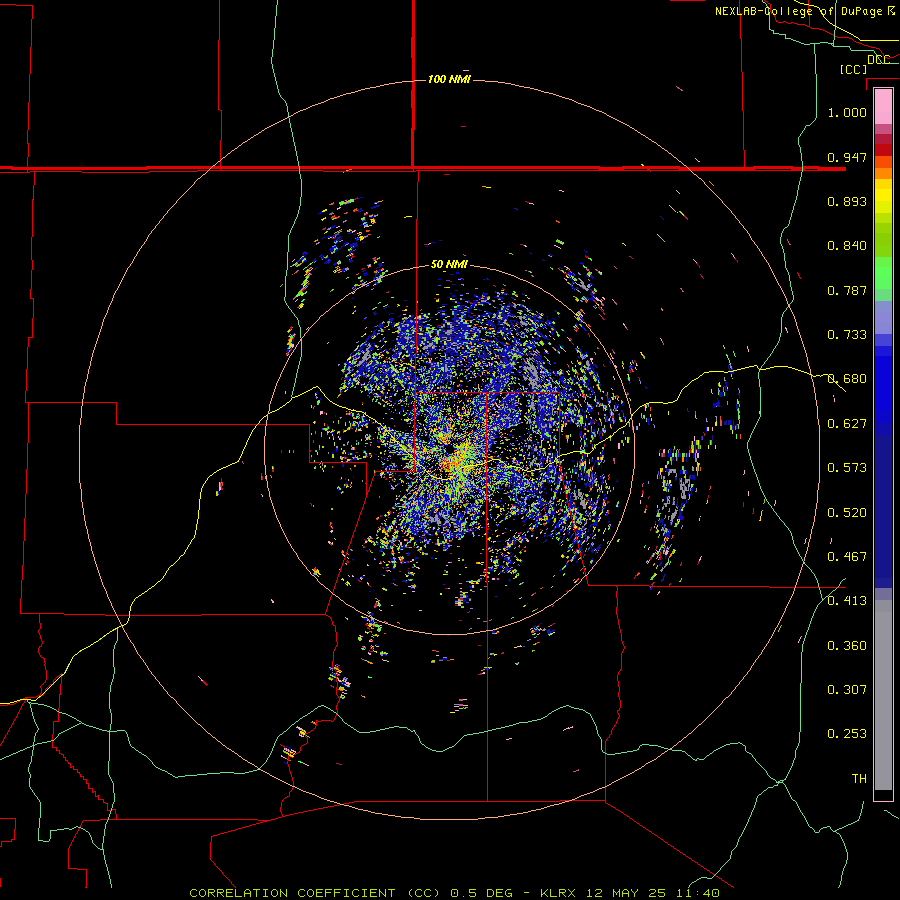Click the 0.253 scale value
900x900 pixels.
click(x=847, y=734)
